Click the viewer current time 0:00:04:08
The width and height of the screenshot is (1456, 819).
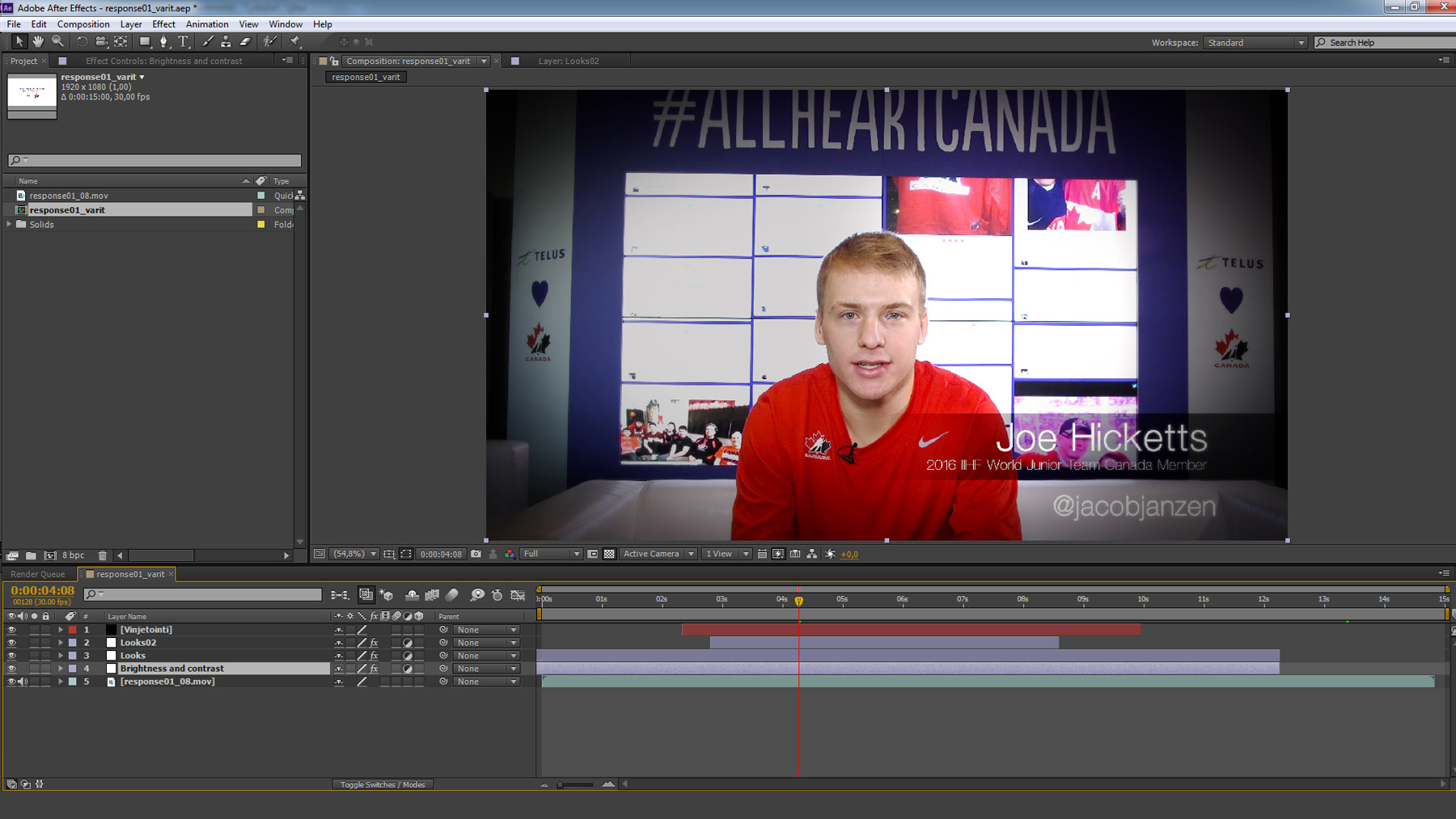pos(441,554)
